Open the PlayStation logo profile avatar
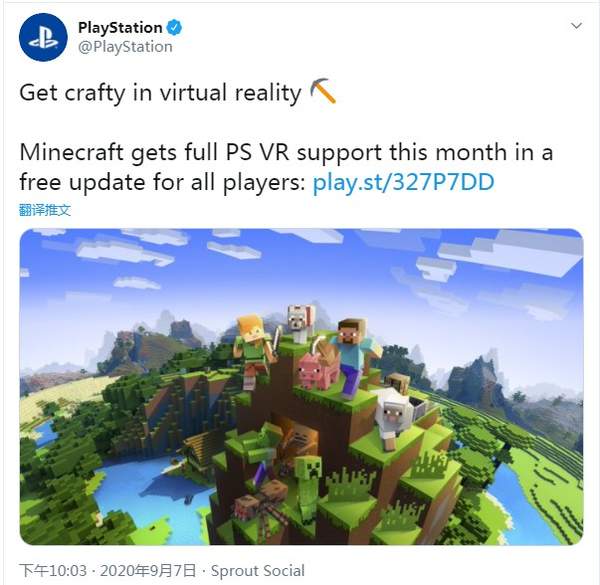 tap(43, 37)
